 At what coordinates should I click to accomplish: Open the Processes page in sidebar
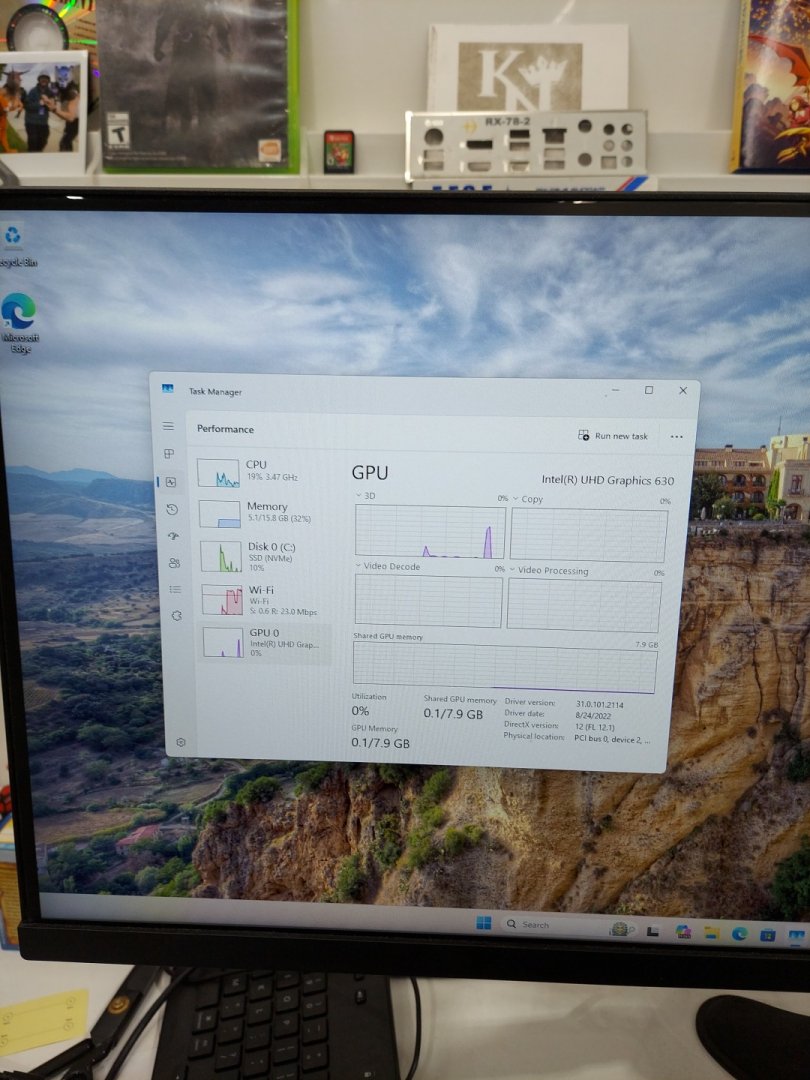(169, 454)
